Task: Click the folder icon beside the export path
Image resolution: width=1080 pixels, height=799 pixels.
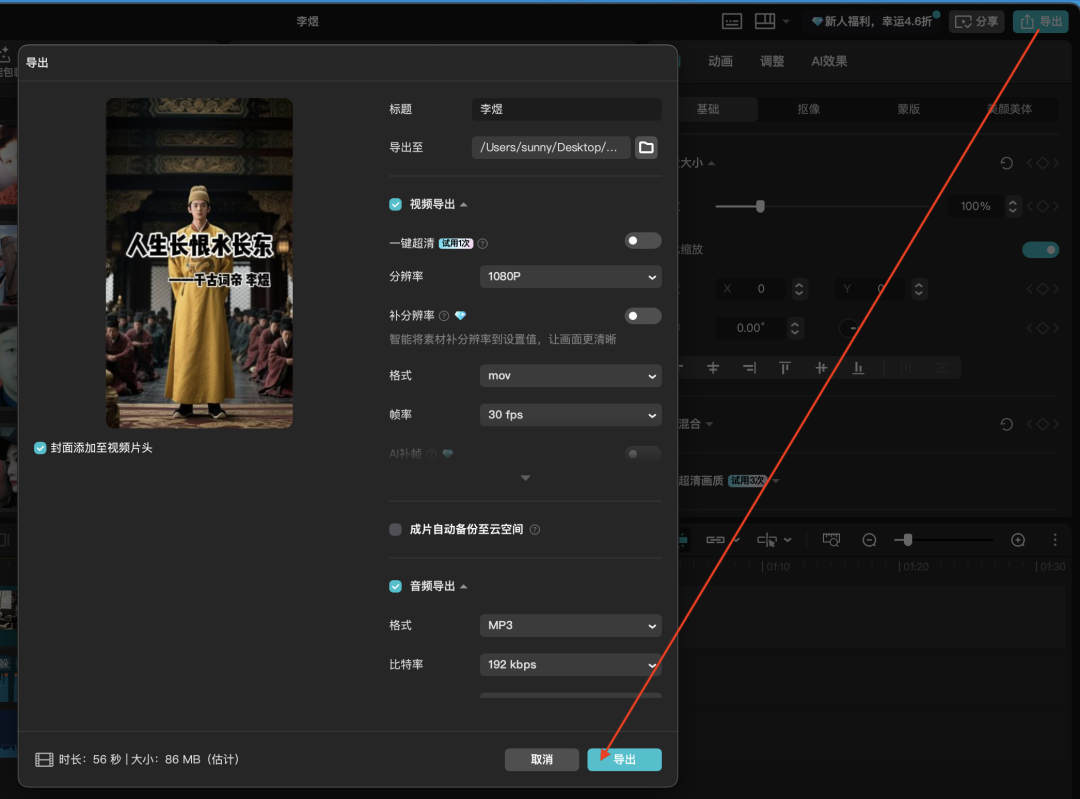Action: 645,146
